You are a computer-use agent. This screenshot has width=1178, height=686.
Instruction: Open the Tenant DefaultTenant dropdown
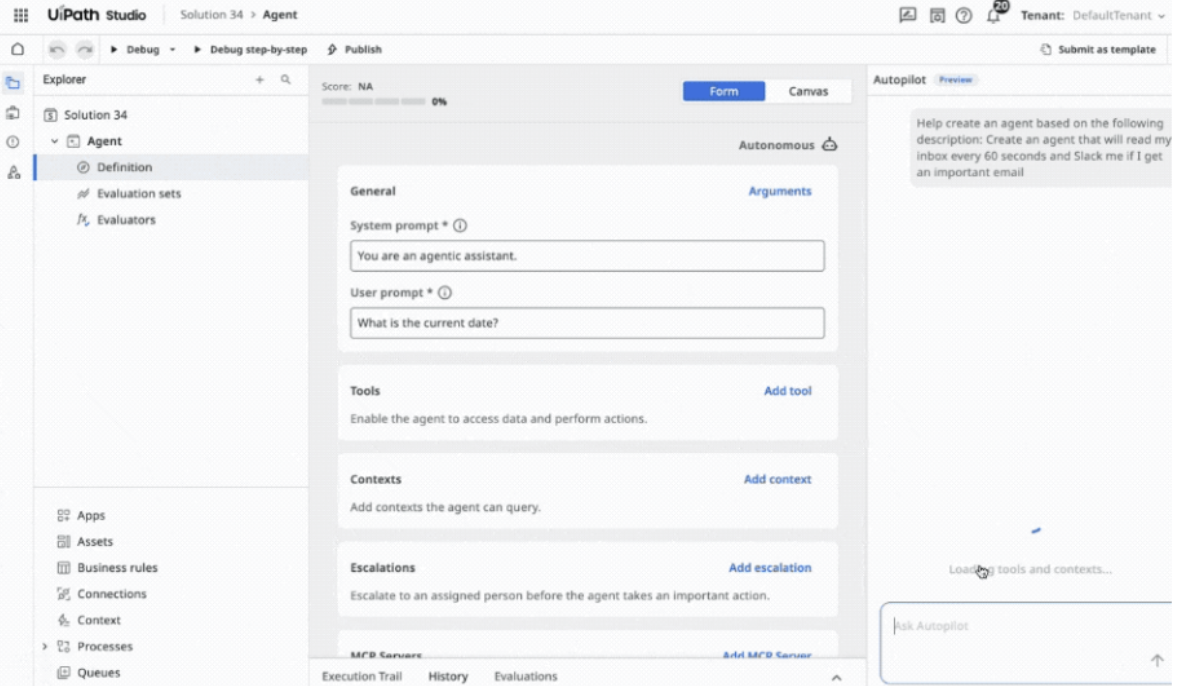pos(1095,16)
